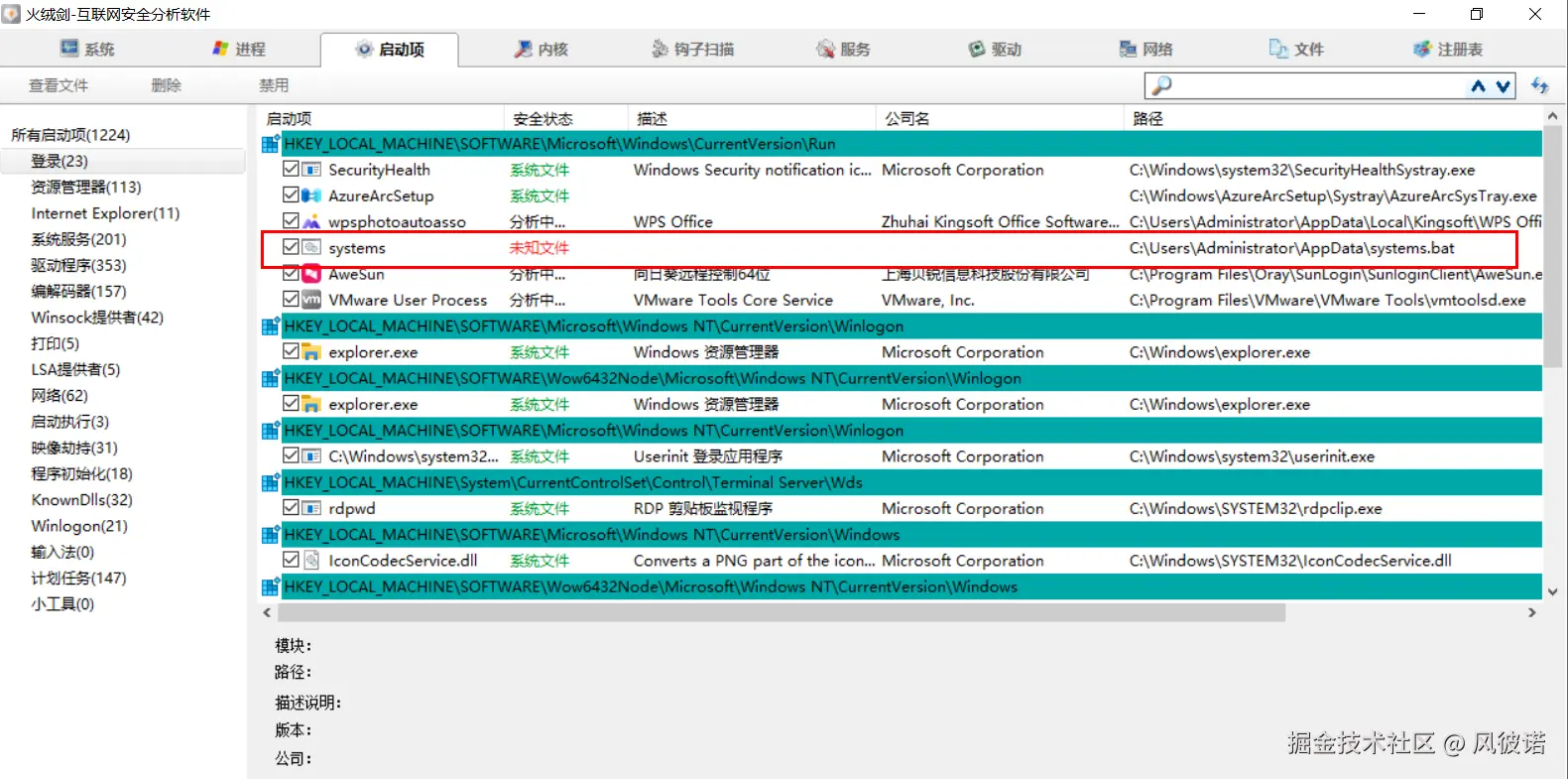Click the 未知文件 status of systems
This screenshot has height=779, width=1568.
[539, 247]
